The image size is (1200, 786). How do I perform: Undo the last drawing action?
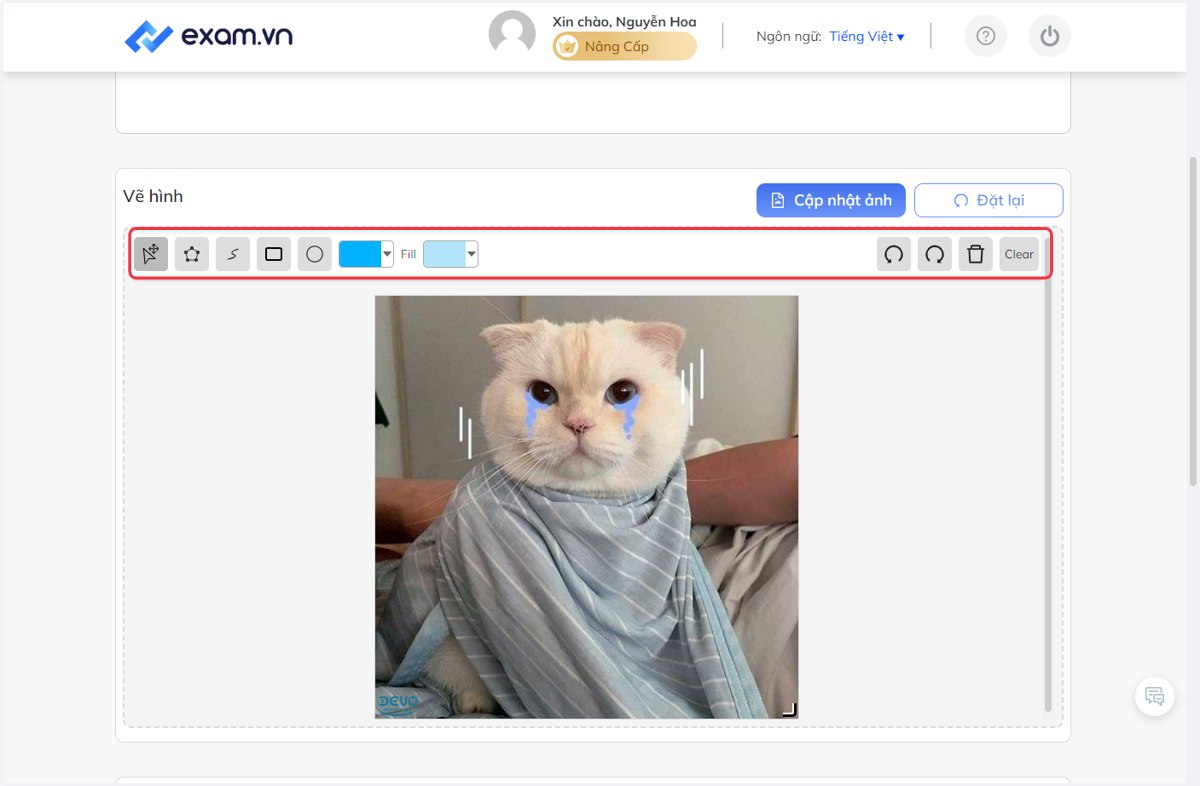[x=894, y=254]
